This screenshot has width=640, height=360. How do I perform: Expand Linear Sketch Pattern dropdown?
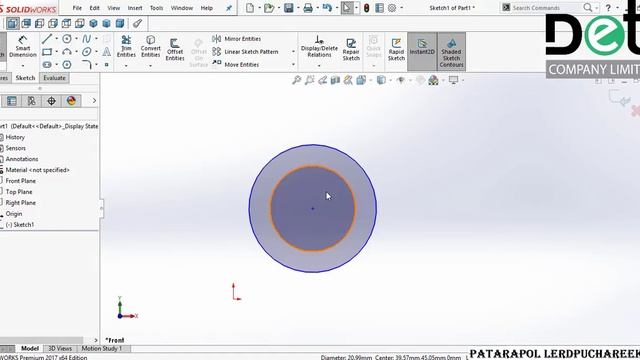click(293, 52)
